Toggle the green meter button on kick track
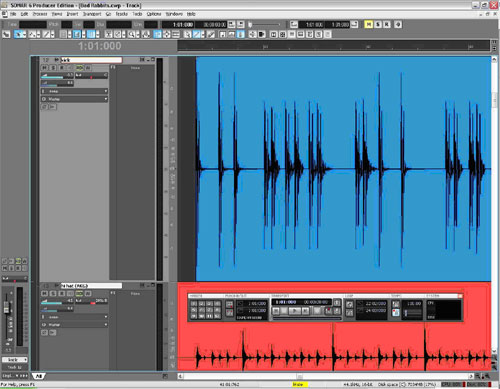The image size is (500, 389). [x=79, y=68]
